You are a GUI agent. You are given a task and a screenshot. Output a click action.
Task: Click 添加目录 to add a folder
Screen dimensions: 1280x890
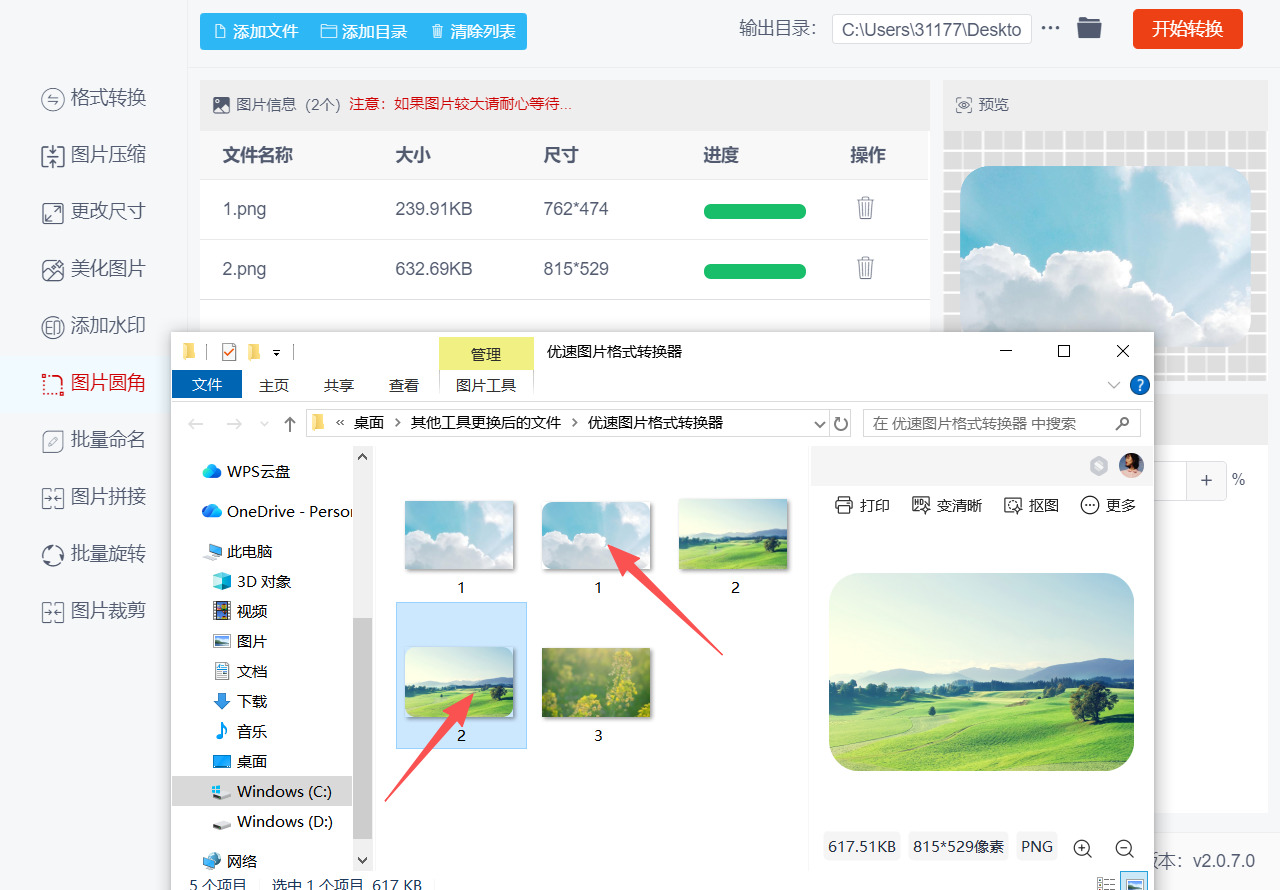point(364,31)
